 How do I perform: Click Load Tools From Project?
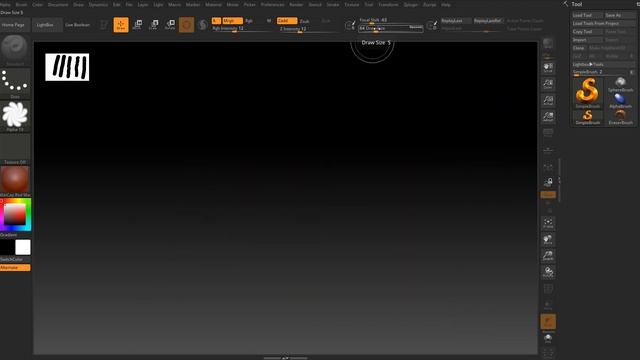604,24
